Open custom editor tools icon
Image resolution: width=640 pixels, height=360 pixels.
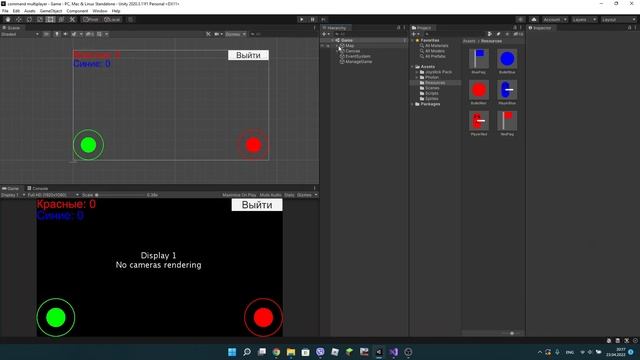72,20
